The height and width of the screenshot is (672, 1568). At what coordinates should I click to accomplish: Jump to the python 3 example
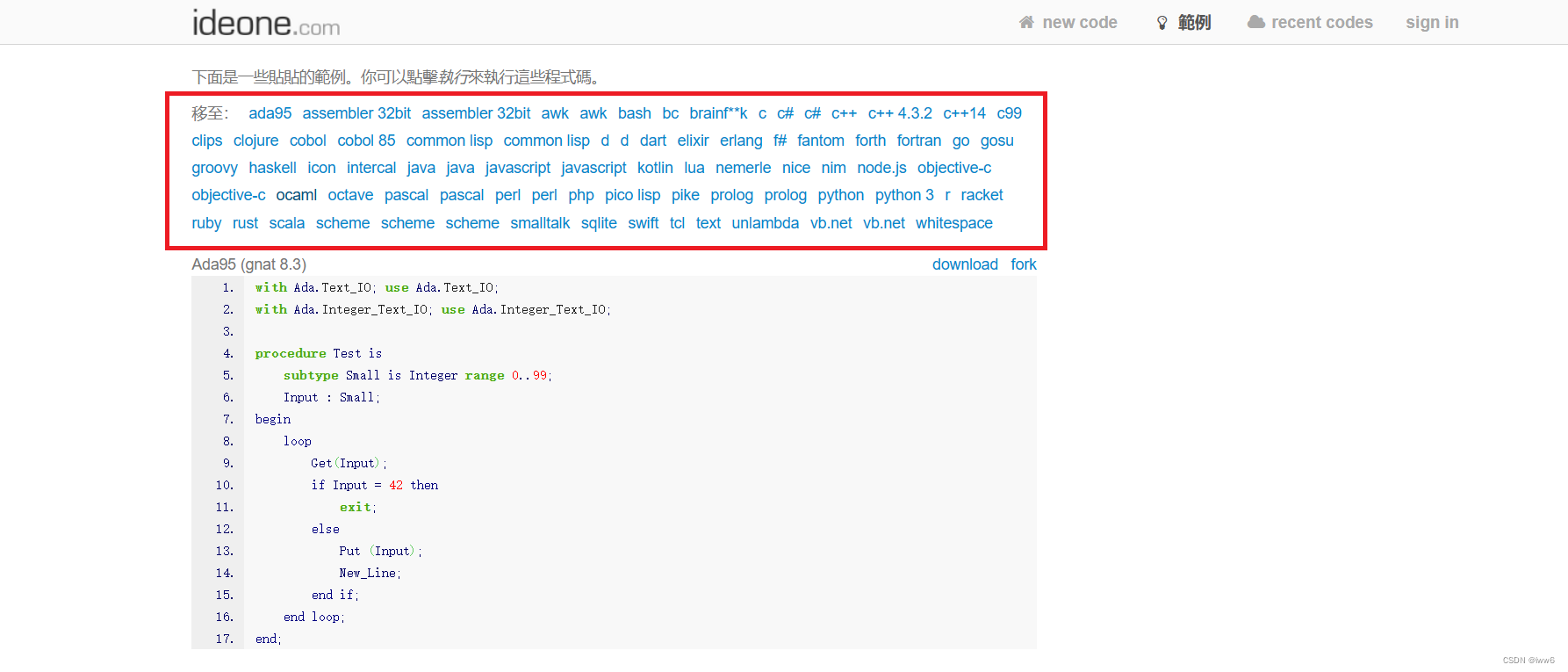[904, 195]
